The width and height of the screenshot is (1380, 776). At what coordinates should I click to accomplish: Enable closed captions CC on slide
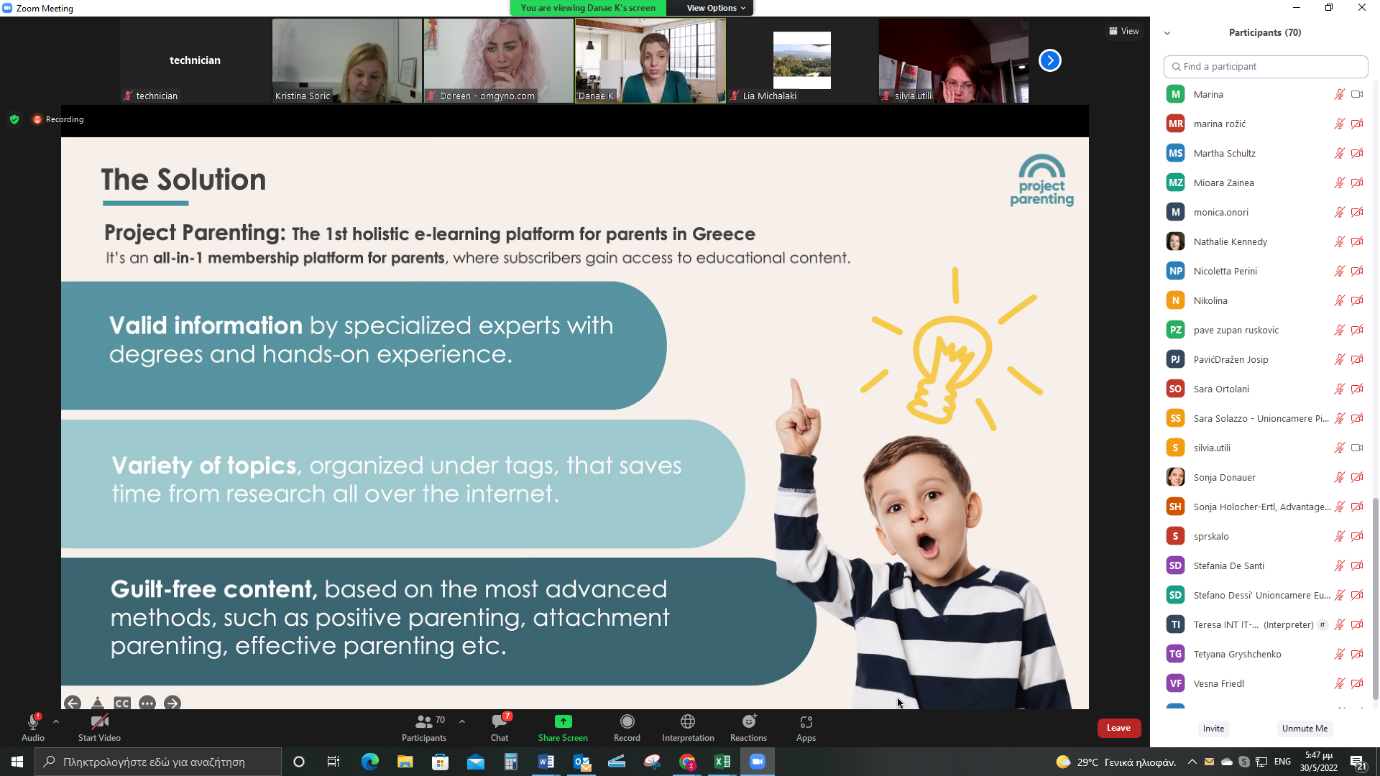coord(122,703)
